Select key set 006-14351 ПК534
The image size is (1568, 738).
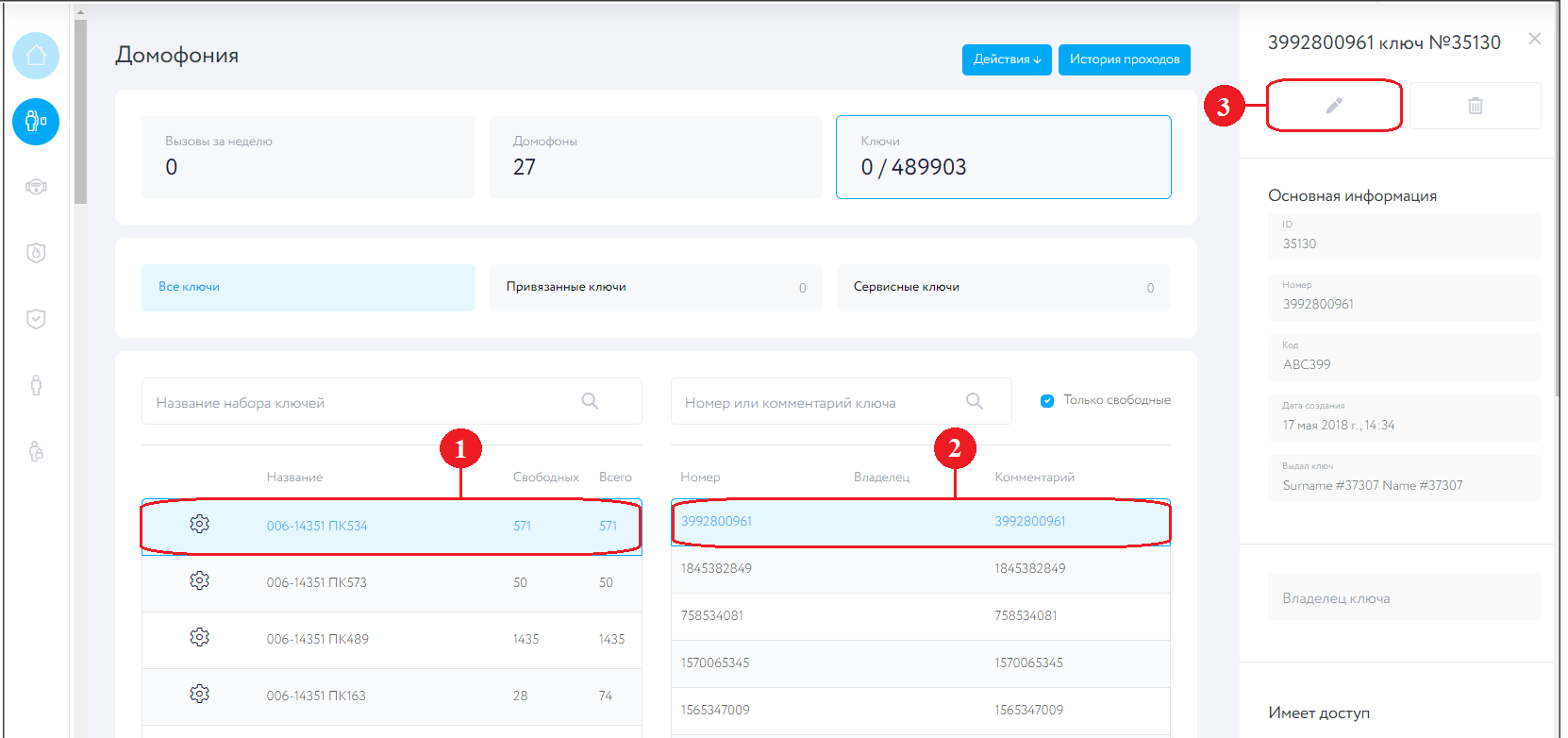click(x=392, y=527)
